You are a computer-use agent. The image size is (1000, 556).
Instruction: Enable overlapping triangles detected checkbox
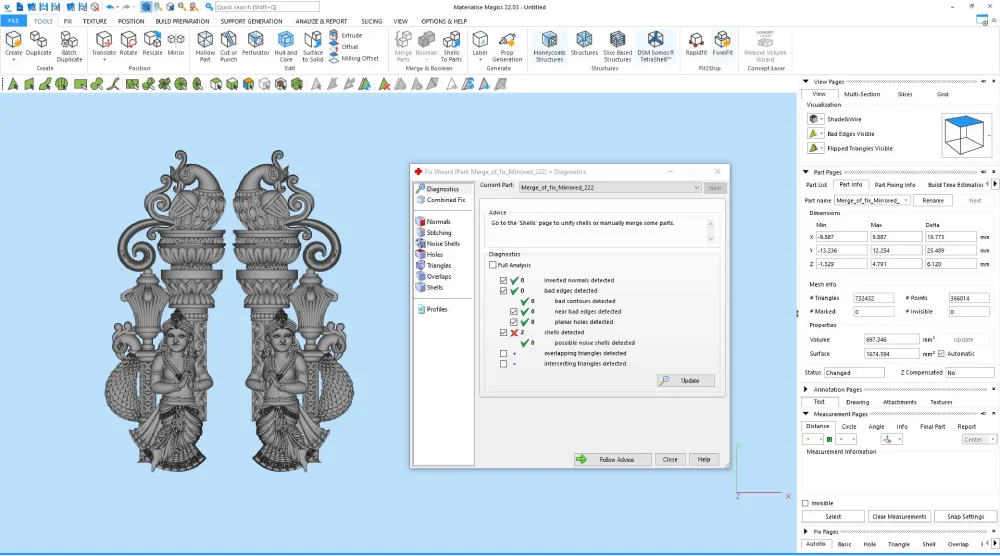click(x=503, y=353)
